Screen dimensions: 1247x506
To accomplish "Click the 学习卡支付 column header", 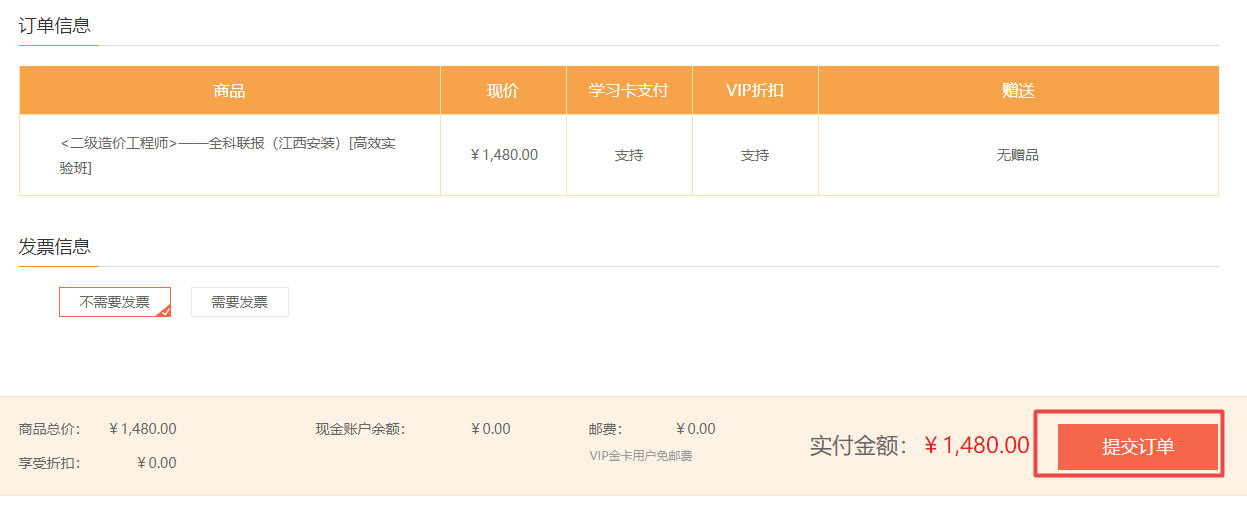I will [629, 91].
